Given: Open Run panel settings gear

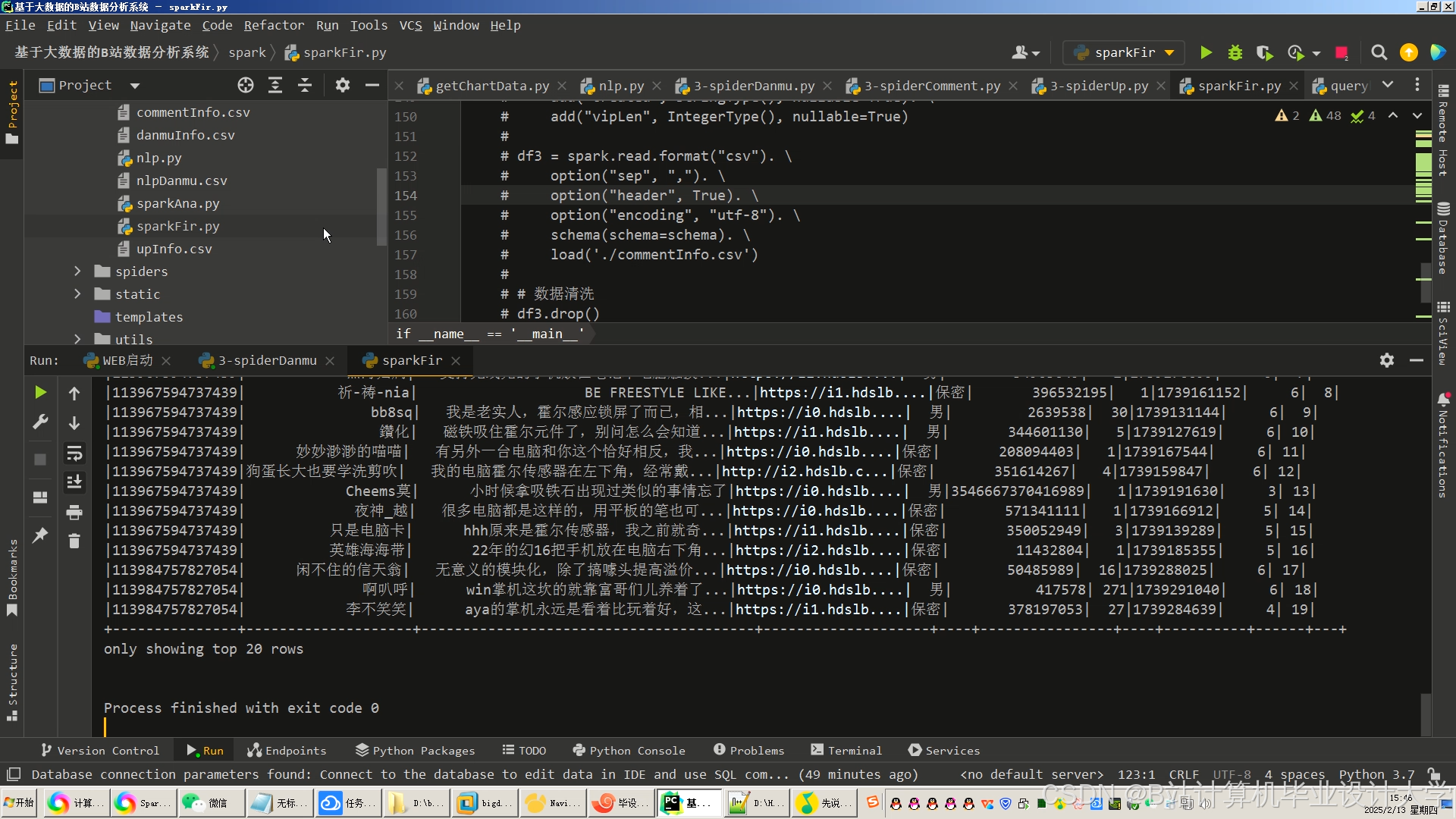Looking at the screenshot, I should click(1386, 360).
